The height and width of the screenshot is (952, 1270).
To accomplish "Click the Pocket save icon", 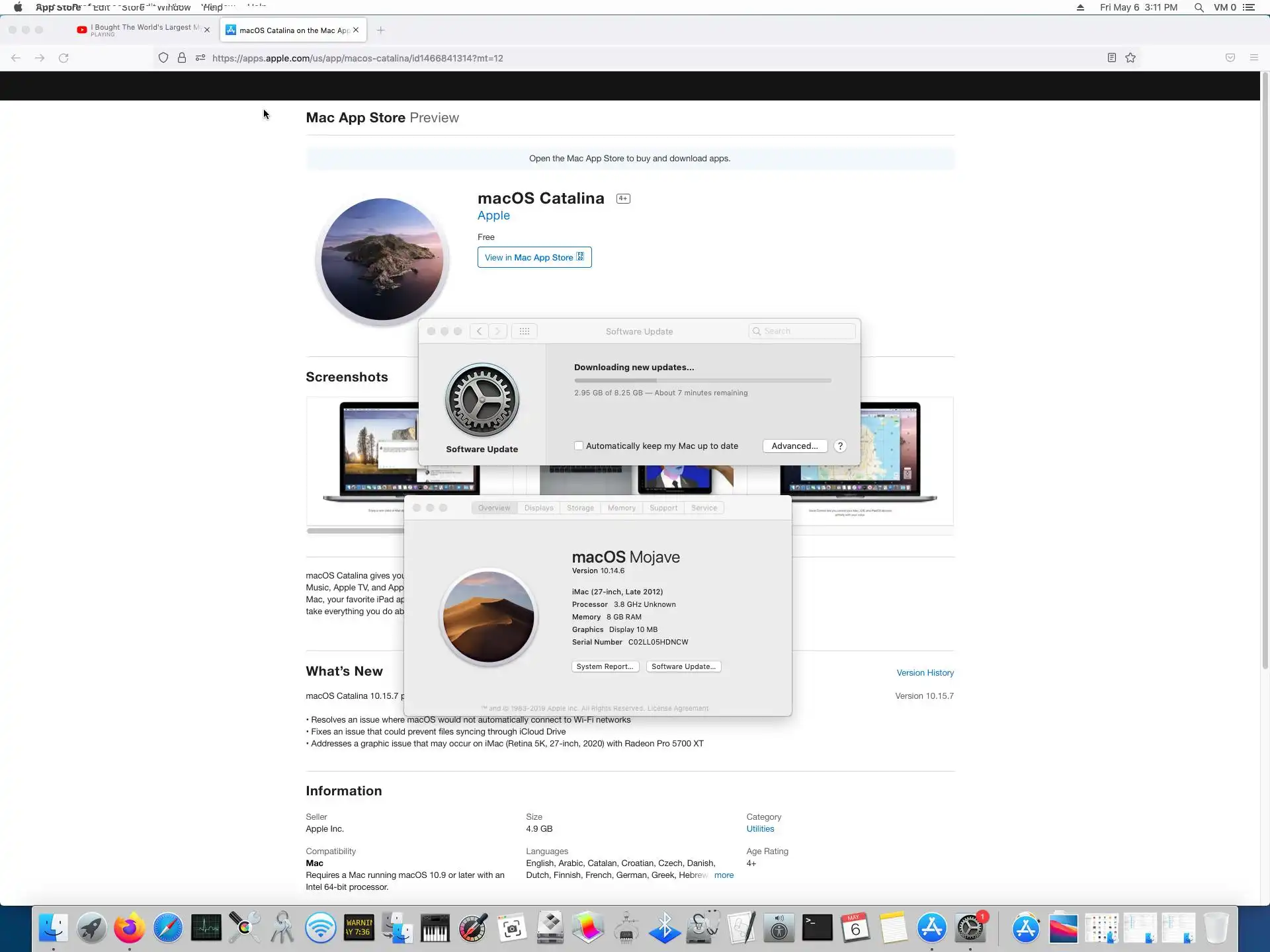I will [x=1230, y=58].
